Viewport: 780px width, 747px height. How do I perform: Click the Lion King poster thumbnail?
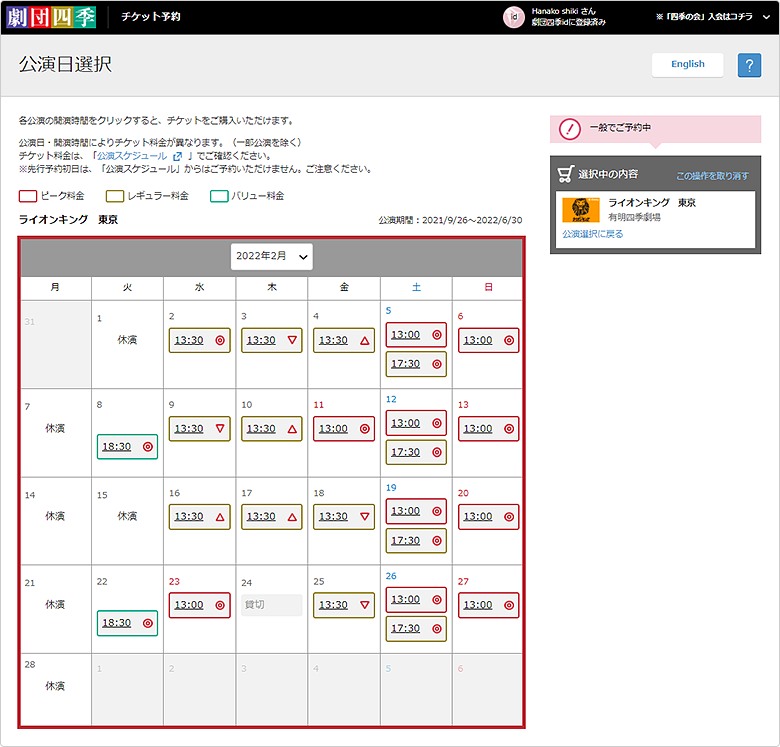click(x=581, y=210)
